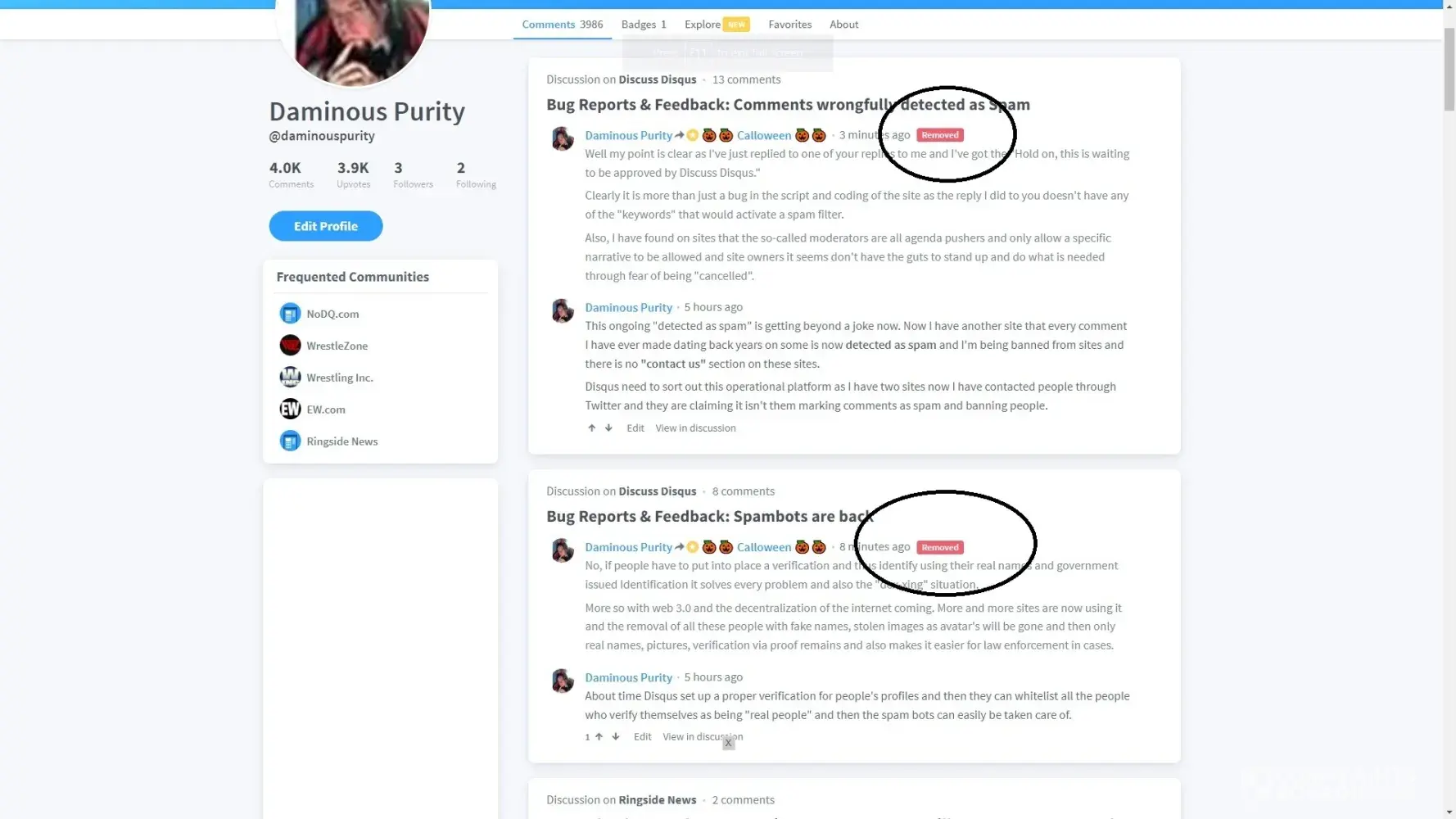Open the Favorites tab
This screenshot has width=1456, height=819.
(x=789, y=25)
